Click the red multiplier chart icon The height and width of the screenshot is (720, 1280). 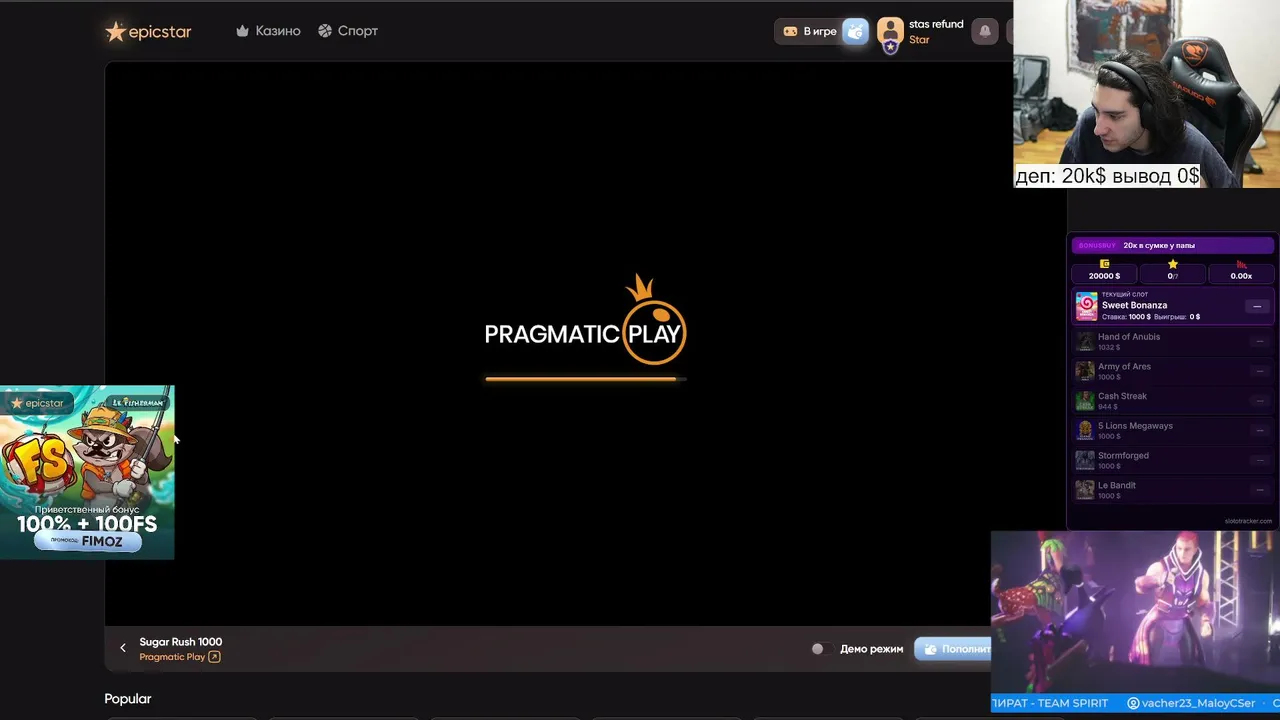(x=1241, y=264)
